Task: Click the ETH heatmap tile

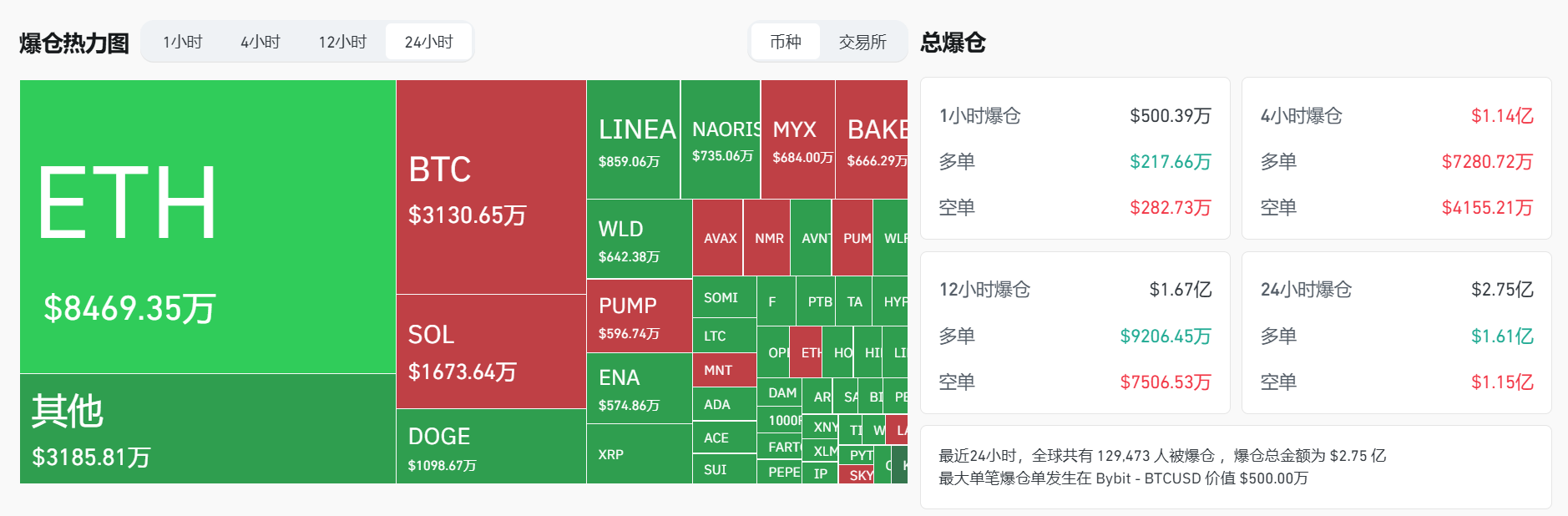Action: click(207, 226)
